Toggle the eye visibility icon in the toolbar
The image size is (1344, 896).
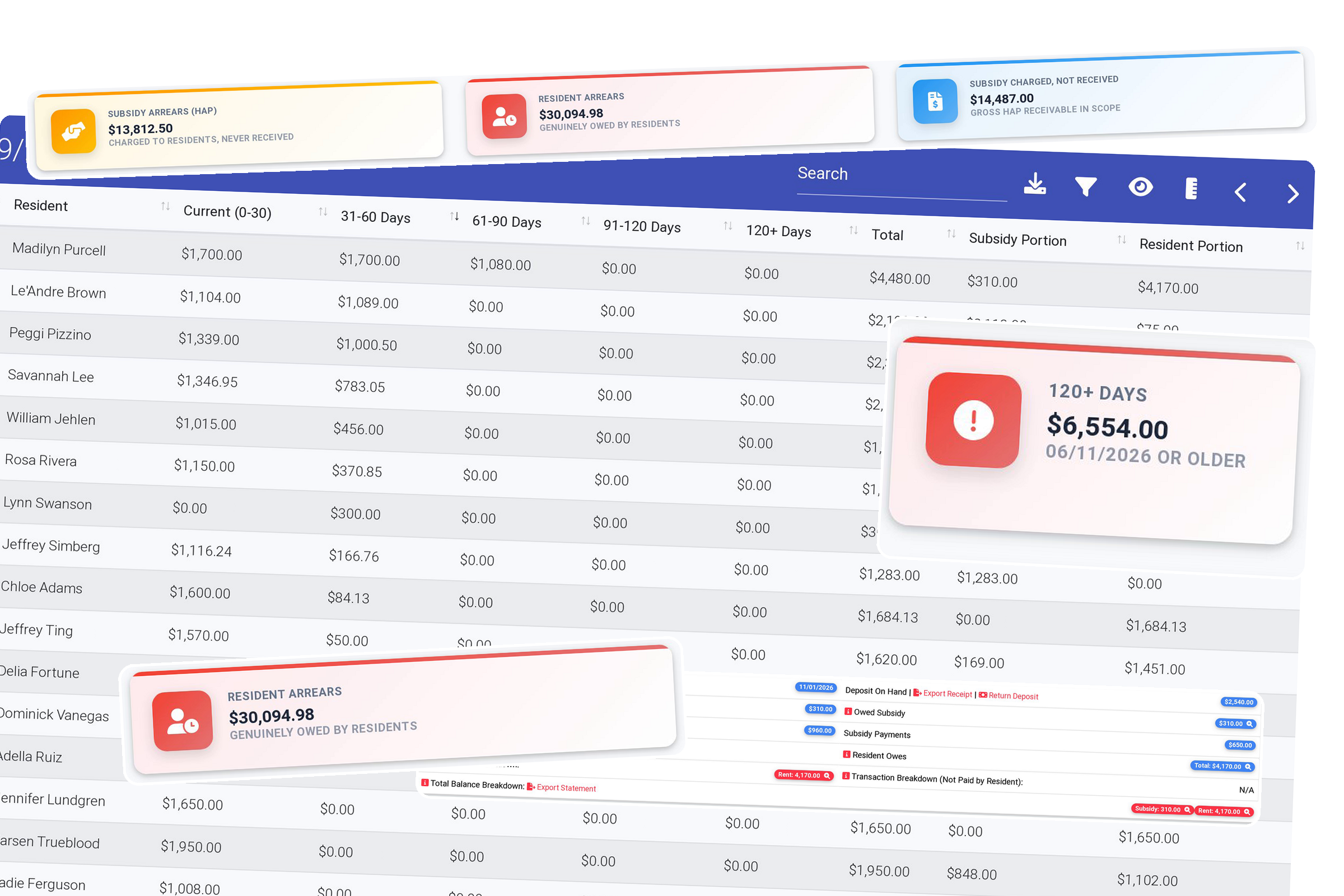pyautogui.click(x=1141, y=187)
